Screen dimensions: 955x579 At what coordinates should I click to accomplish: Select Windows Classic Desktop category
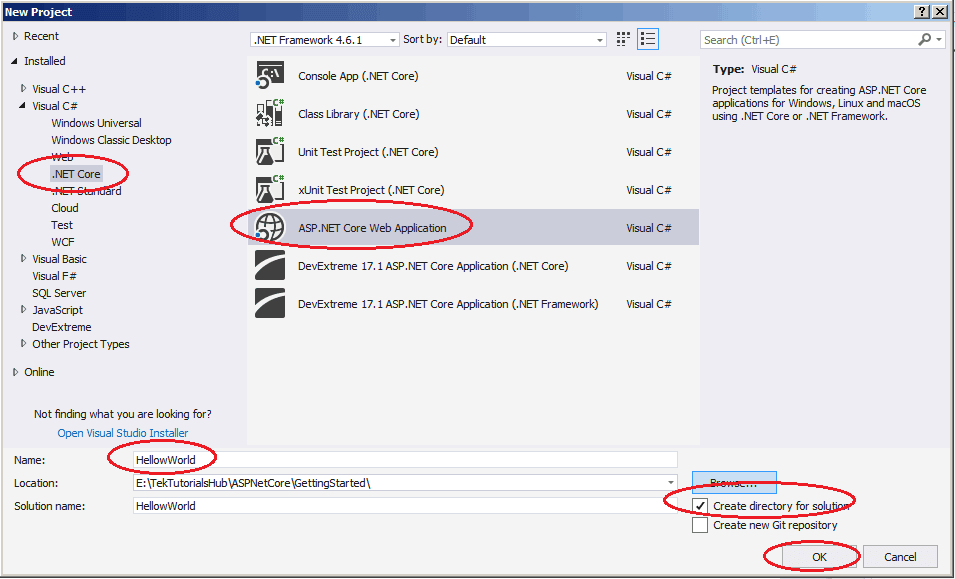click(x=111, y=140)
